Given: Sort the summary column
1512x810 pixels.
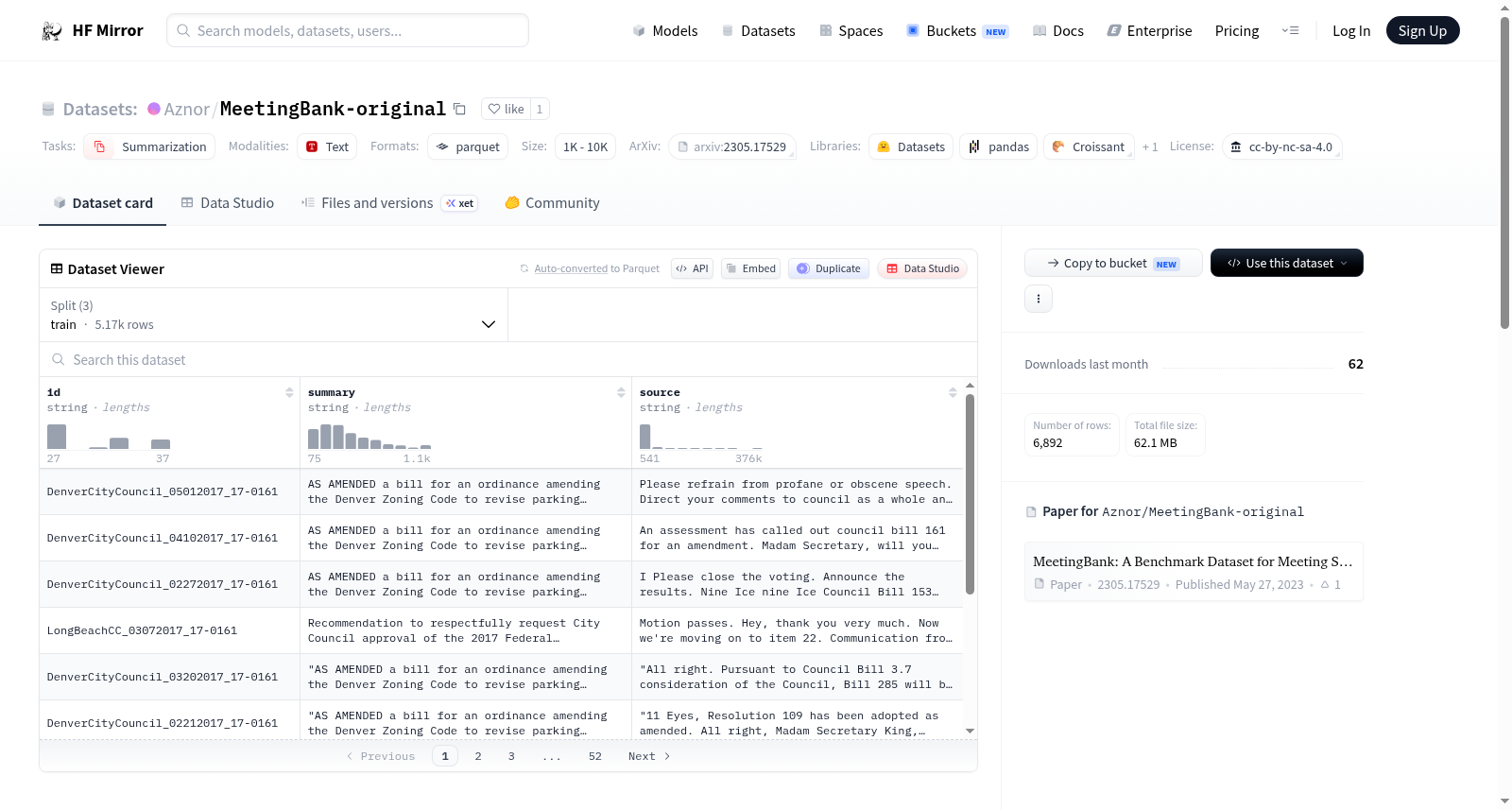Looking at the screenshot, I should point(621,392).
